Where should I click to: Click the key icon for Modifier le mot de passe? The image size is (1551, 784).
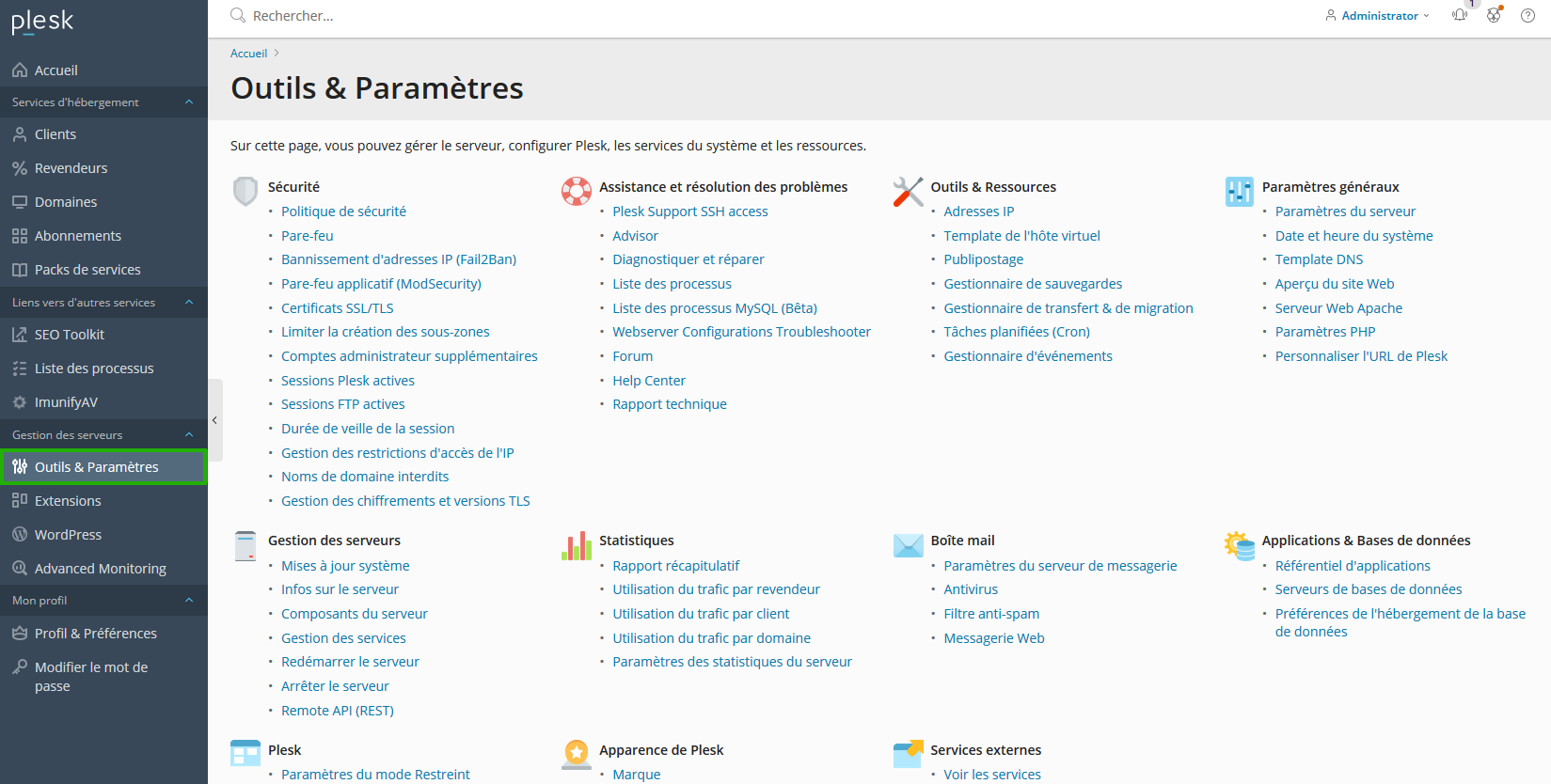[x=20, y=667]
